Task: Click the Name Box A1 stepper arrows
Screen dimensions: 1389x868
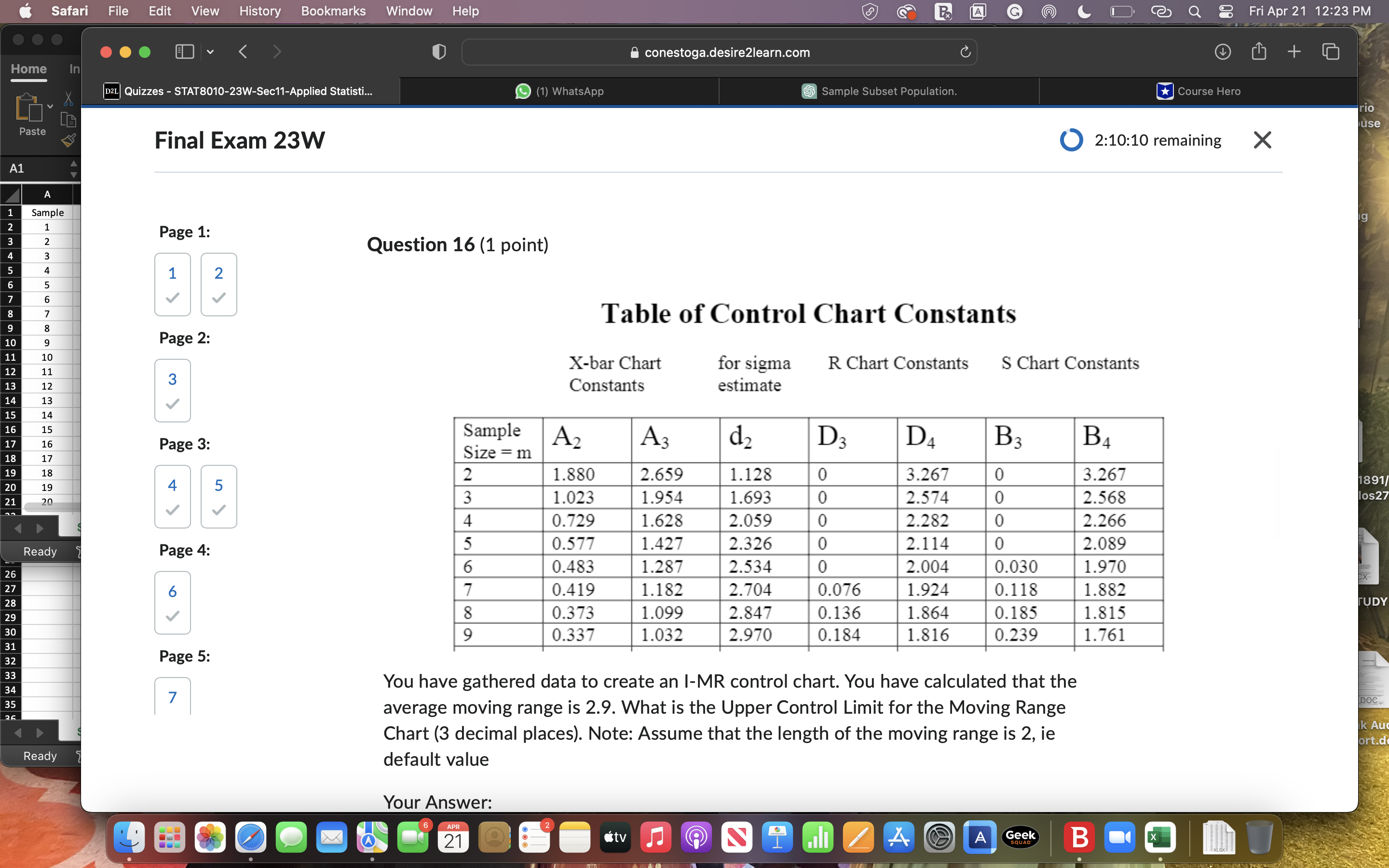Action: coord(73,169)
